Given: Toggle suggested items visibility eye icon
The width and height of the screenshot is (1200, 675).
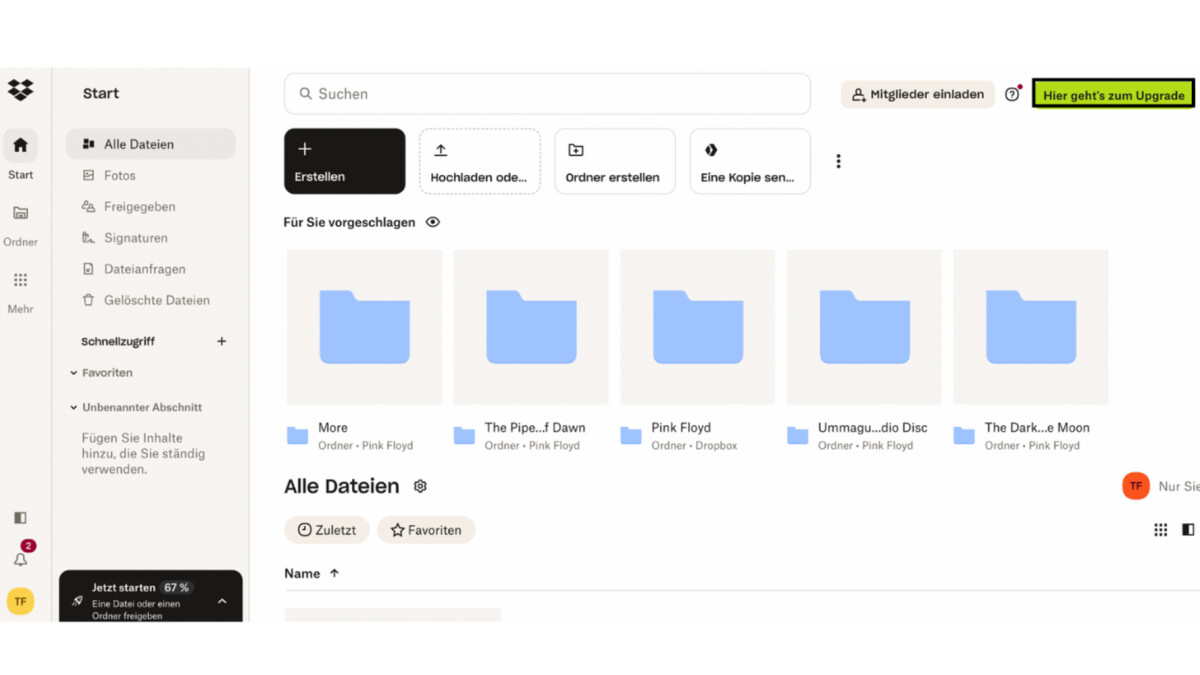Looking at the screenshot, I should pyautogui.click(x=433, y=222).
